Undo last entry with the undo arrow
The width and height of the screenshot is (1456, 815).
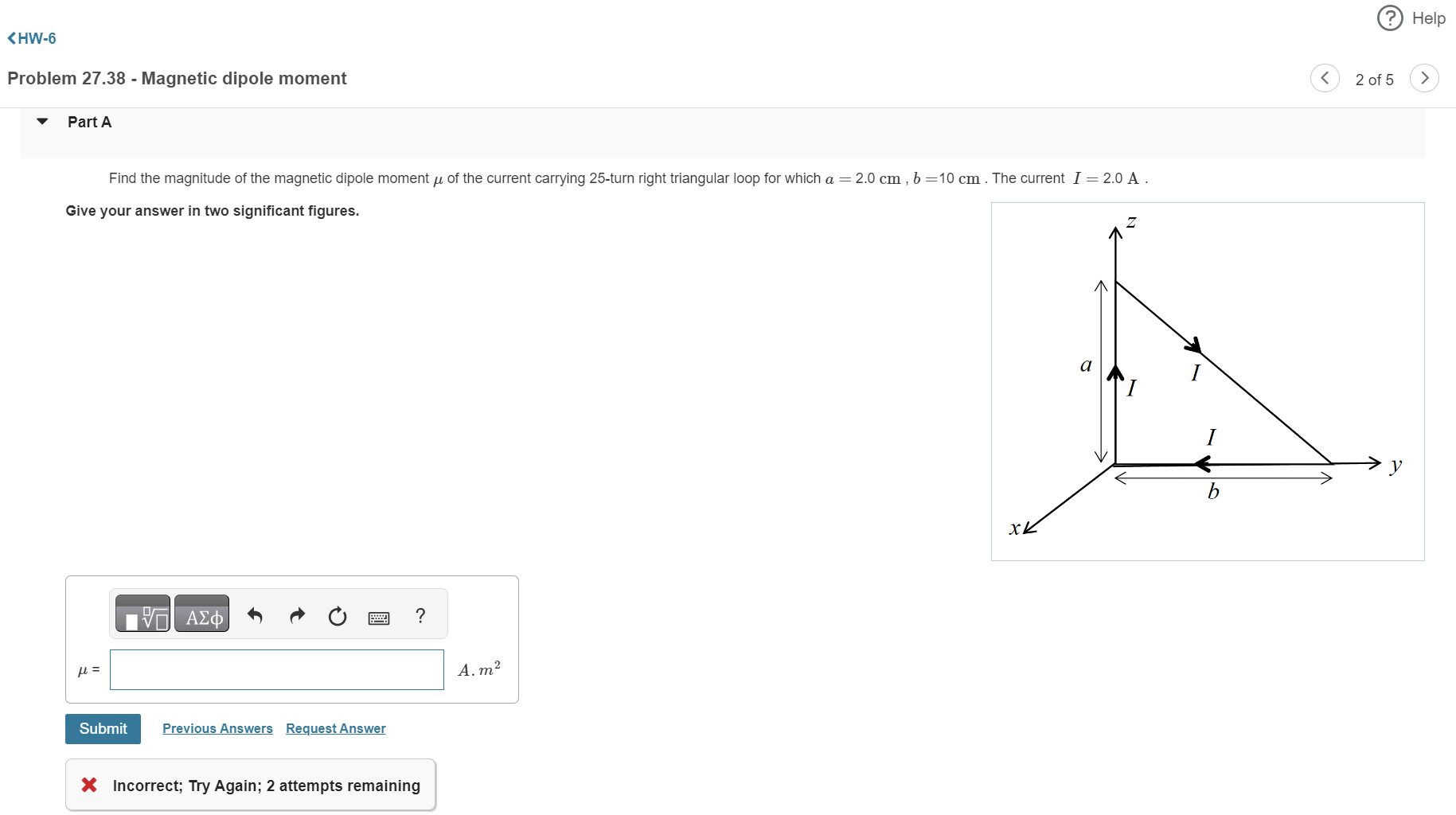(x=255, y=615)
